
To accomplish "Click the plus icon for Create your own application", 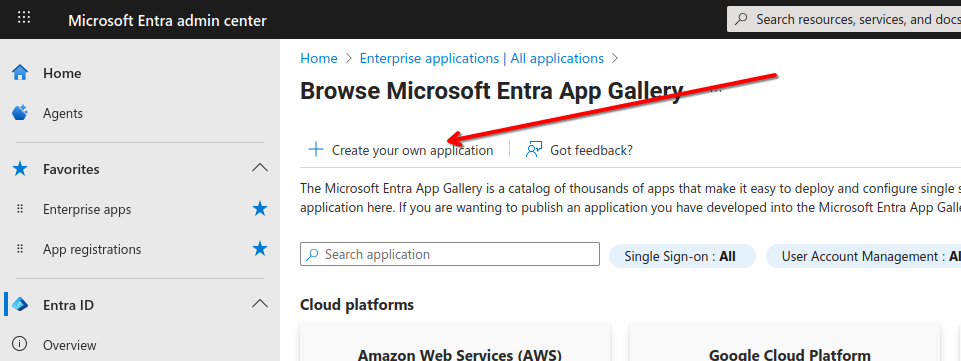I will 316,150.
